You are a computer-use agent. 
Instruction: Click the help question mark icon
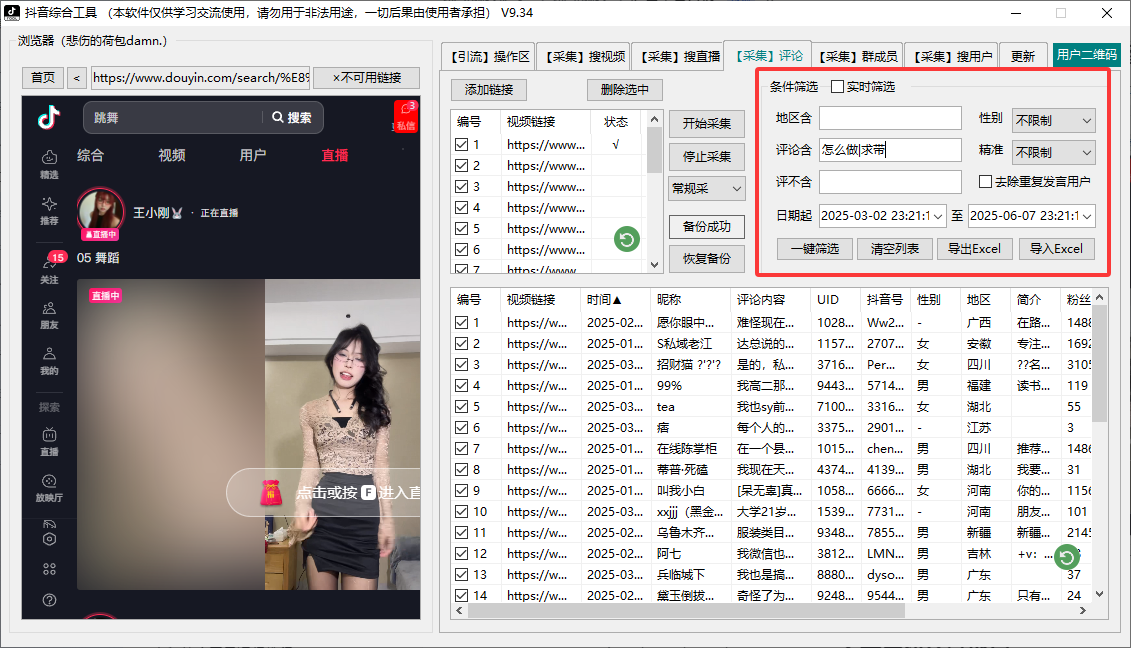(49, 600)
